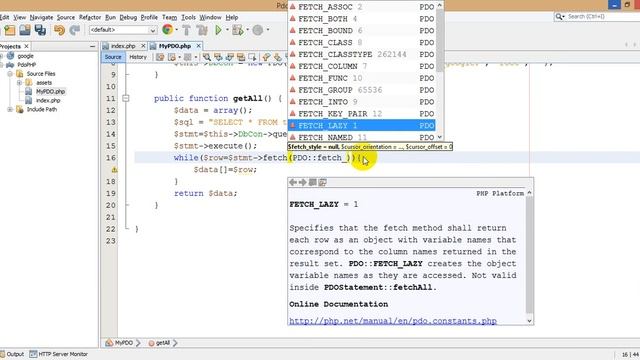Minimize the Projects panel
This screenshot has height=360, width=640.
coord(92,47)
